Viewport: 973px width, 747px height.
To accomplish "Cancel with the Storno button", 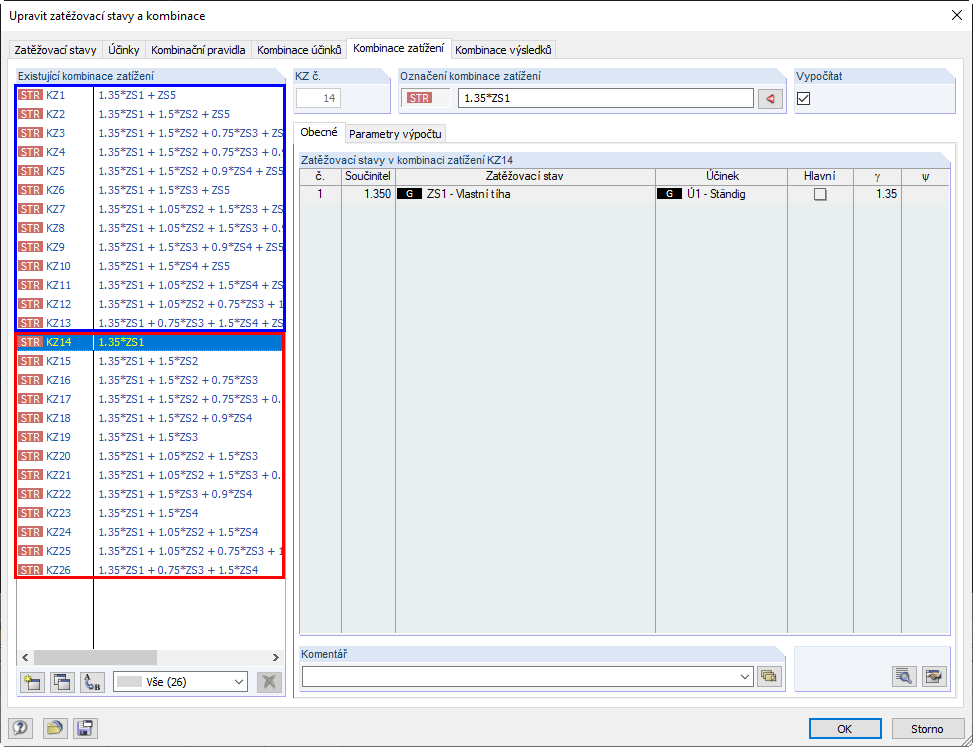I will click(x=927, y=728).
